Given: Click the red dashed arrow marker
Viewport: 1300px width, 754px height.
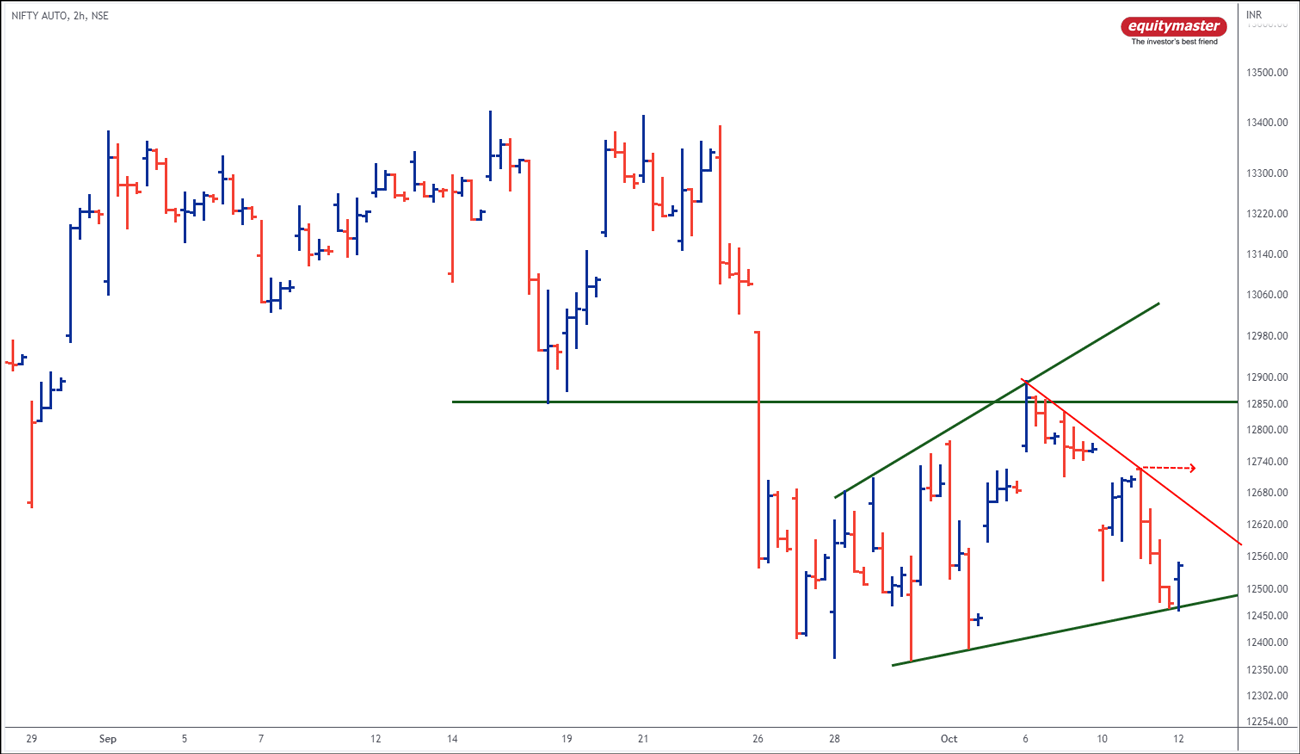Looking at the screenshot, I should pos(1167,467).
